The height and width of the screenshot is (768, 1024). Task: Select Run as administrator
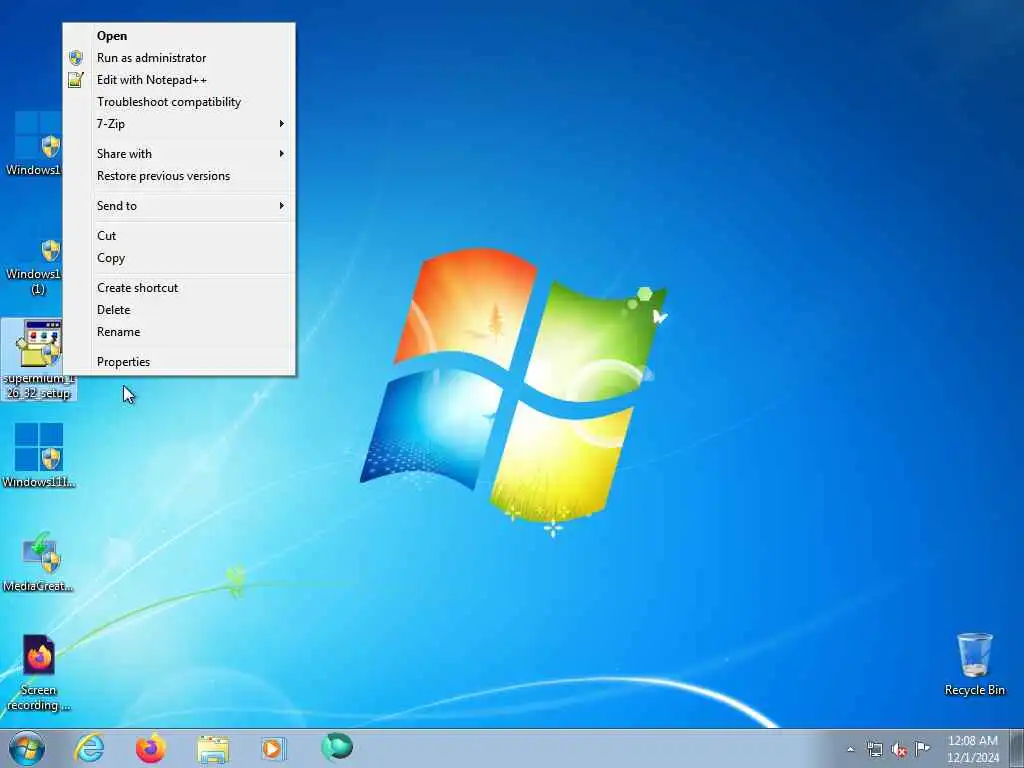click(179, 58)
